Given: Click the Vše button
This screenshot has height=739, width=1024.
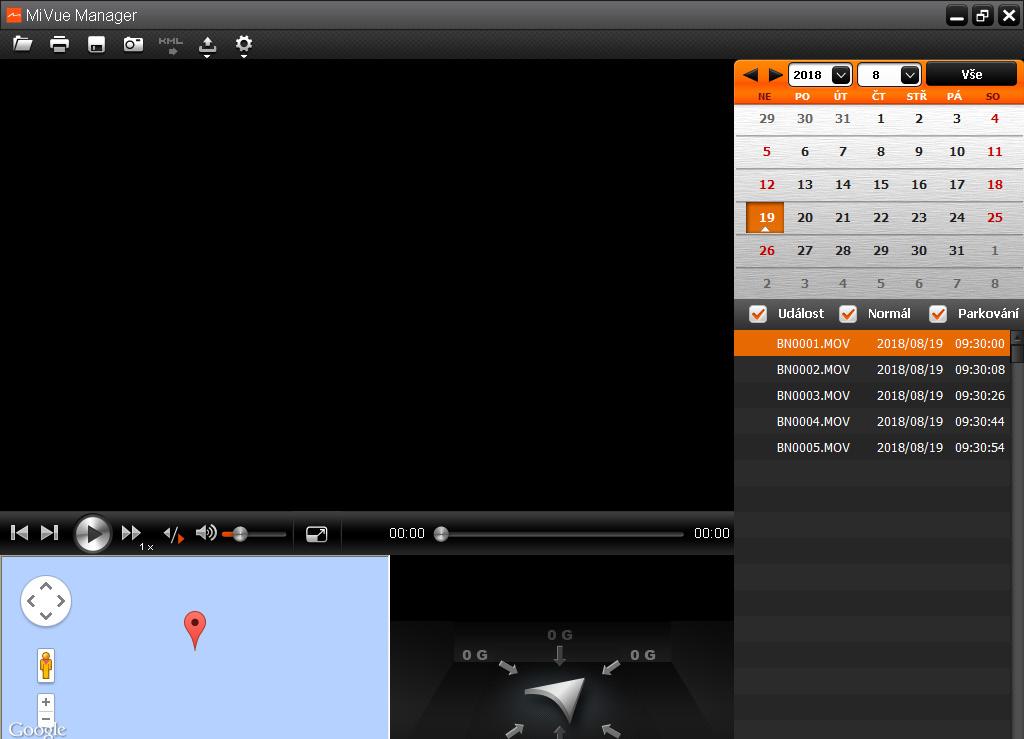Looking at the screenshot, I should [972, 74].
